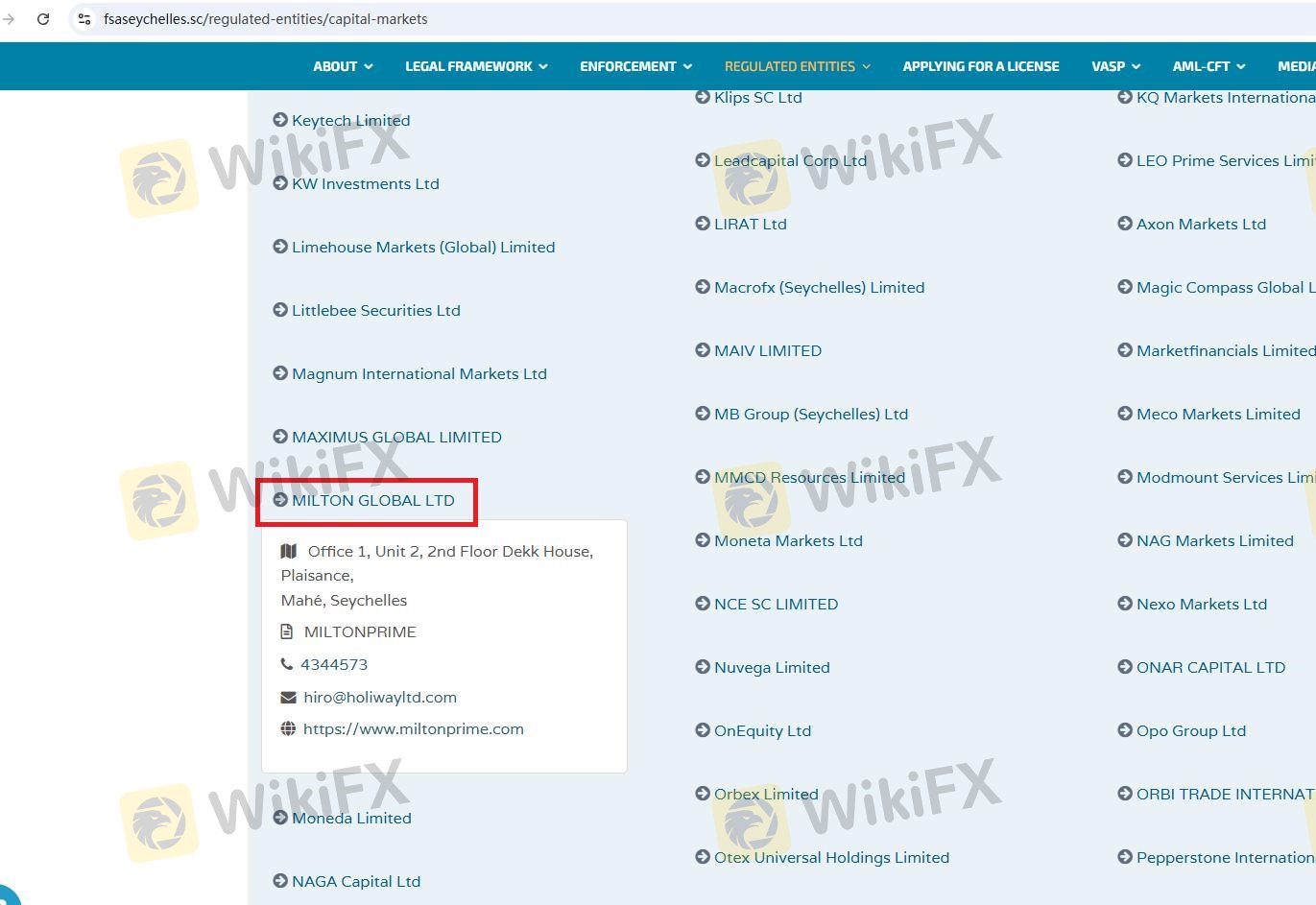Screen dimensions: 1316x905
Task: Click the arrow icon beside Moneda Limited
Action: coord(280,818)
